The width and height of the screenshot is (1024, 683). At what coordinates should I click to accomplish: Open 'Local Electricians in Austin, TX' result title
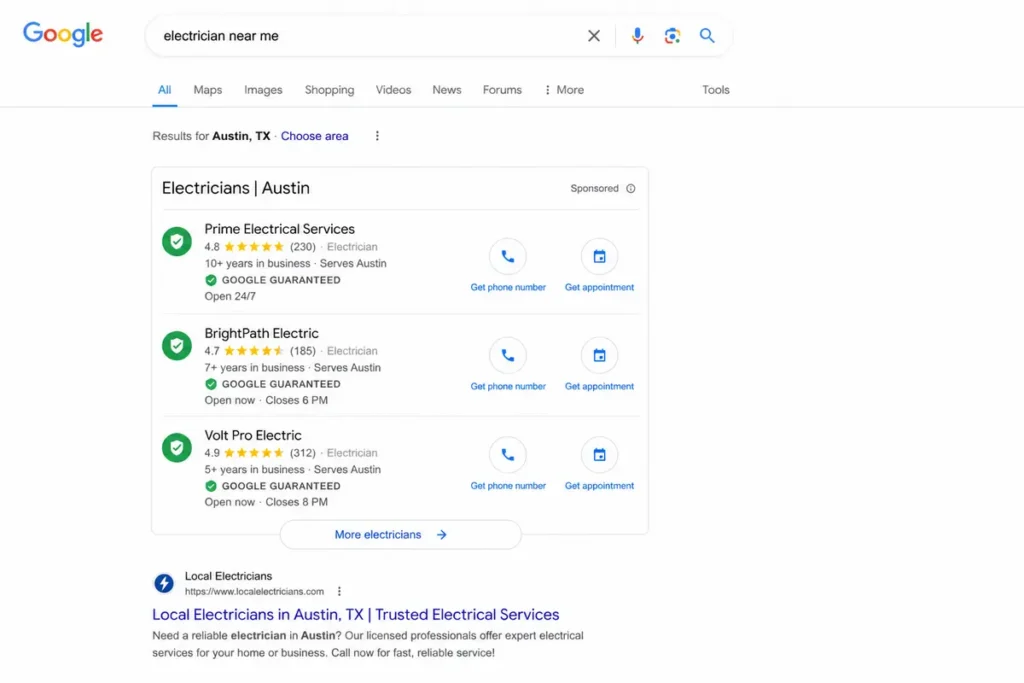(355, 614)
